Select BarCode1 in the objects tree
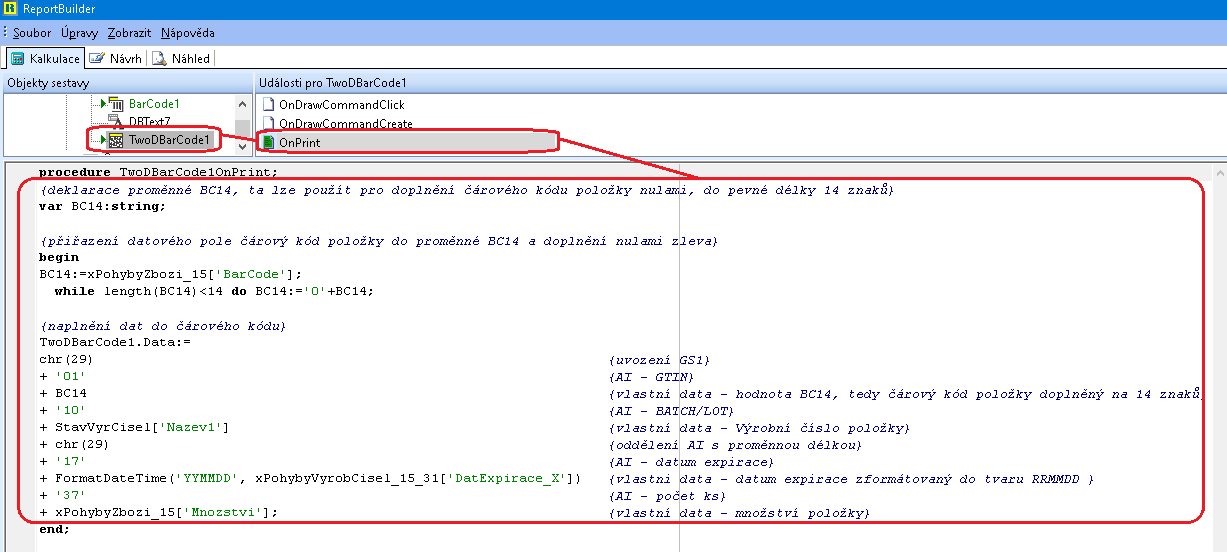This screenshot has height=552, width=1227. 153,104
